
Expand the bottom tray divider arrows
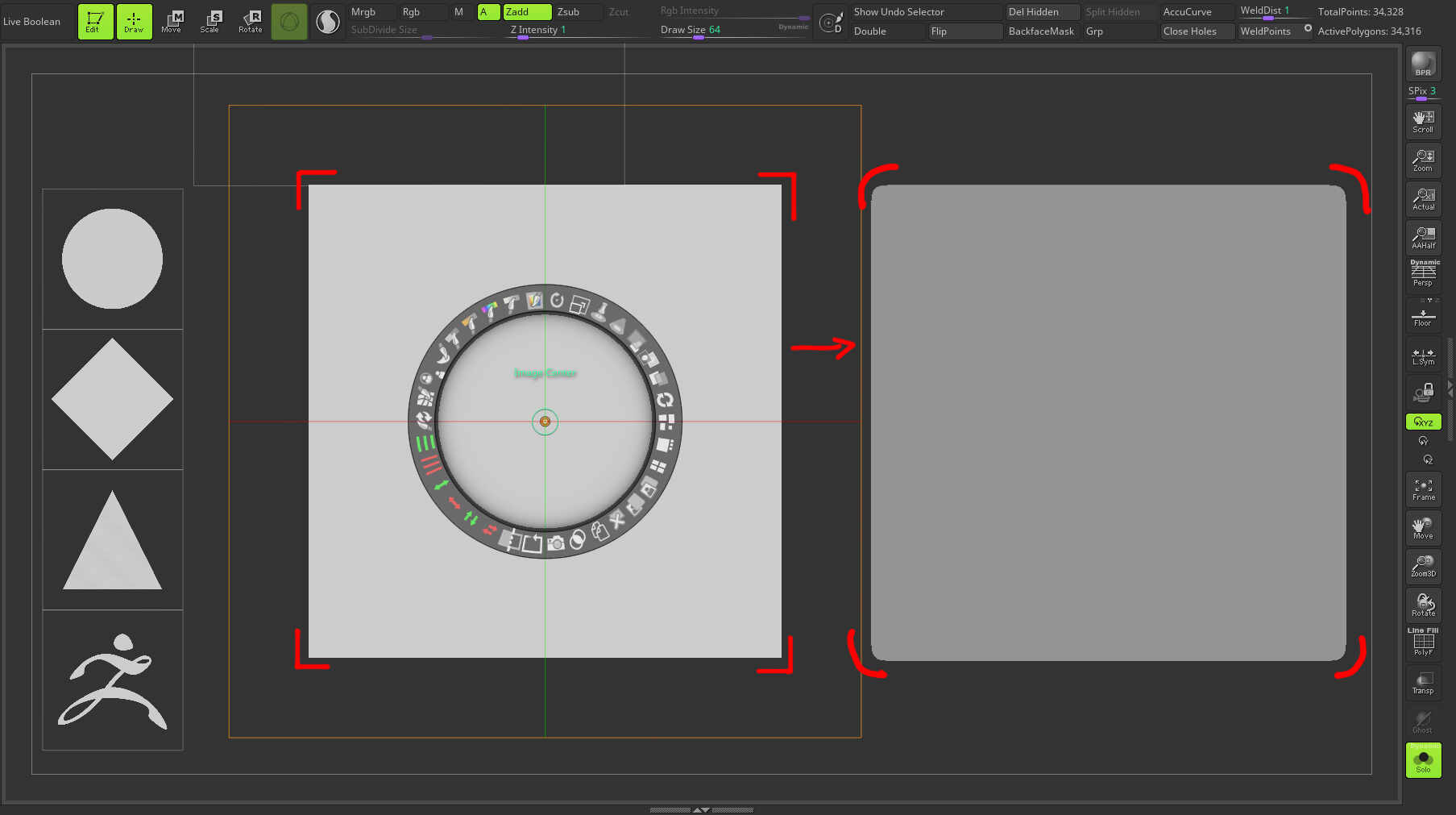(701, 809)
